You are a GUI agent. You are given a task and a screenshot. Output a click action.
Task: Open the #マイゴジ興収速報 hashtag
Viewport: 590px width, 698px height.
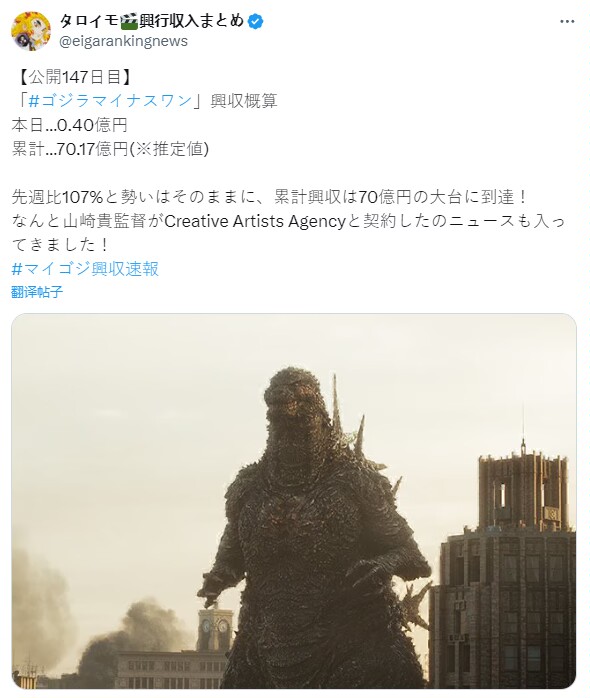(x=85, y=268)
